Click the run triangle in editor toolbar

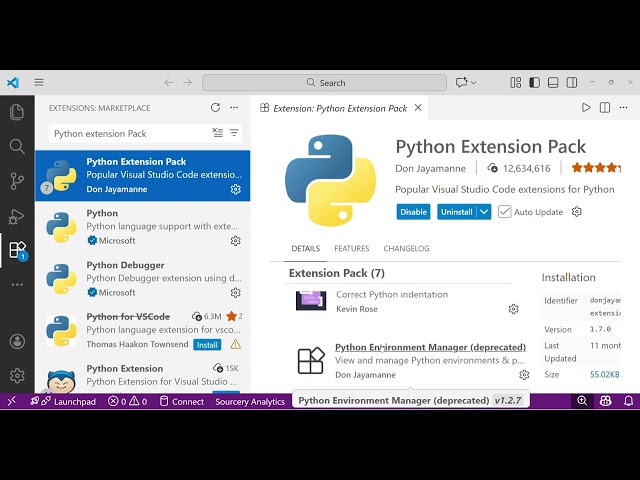[x=586, y=108]
